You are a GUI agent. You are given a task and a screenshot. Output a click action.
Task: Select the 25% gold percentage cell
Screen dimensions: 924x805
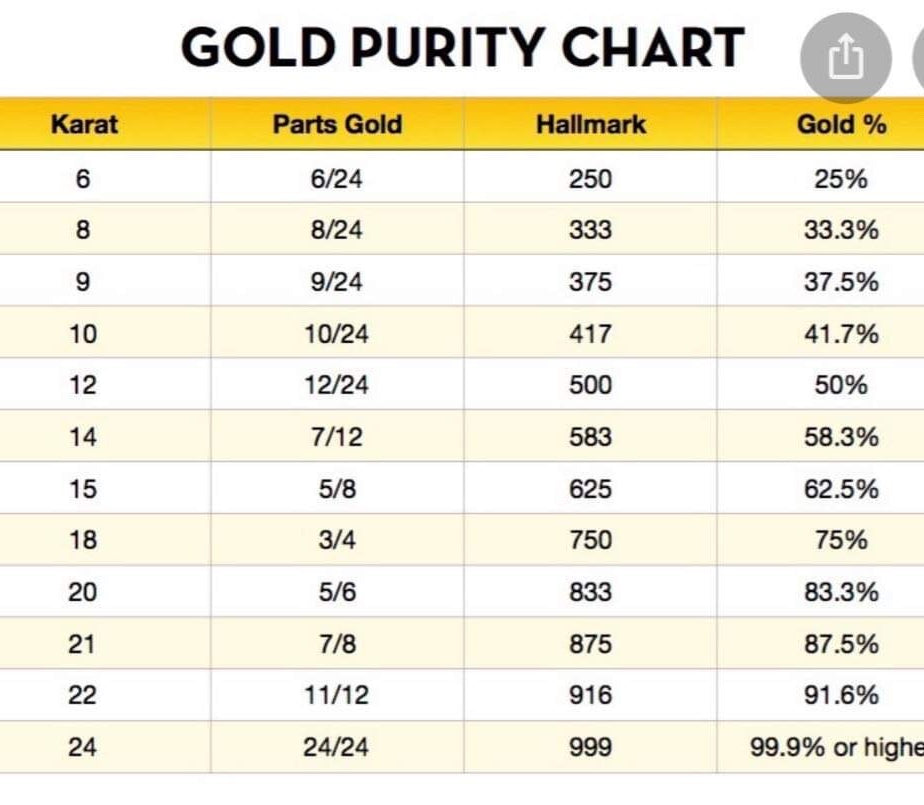(841, 179)
